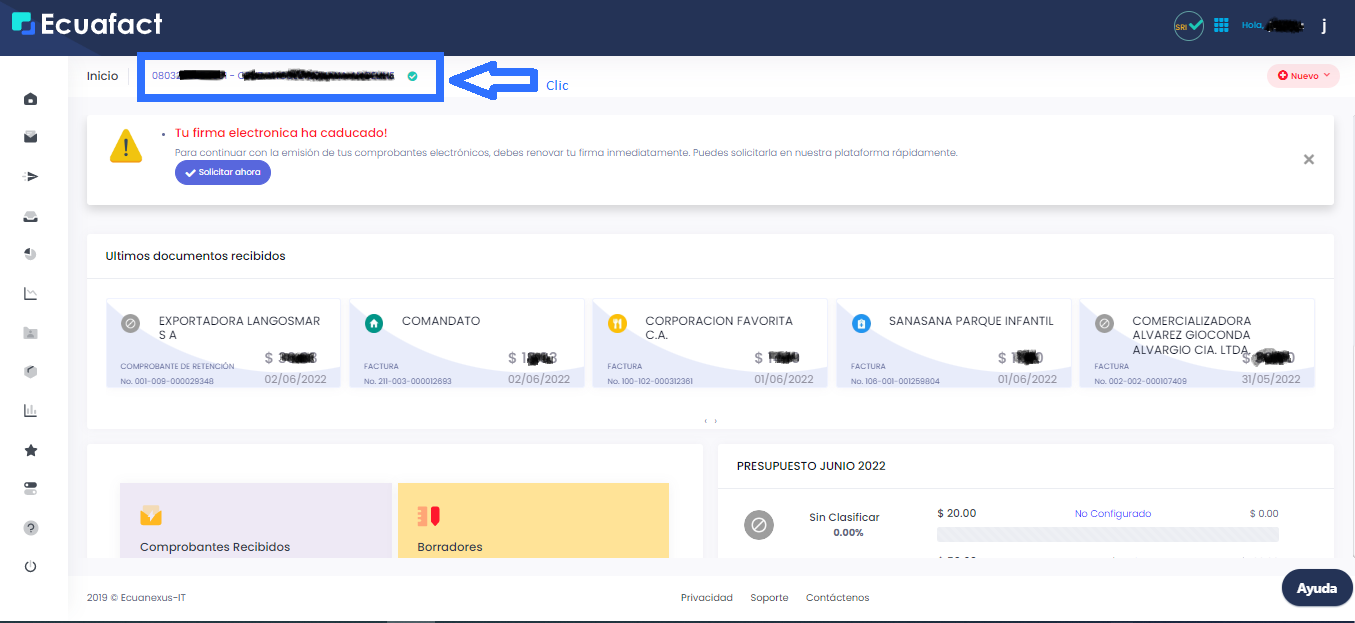This screenshot has width=1355, height=623.
Task: Open the Nuevo dropdown menu
Action: [x=1302, y=75]
